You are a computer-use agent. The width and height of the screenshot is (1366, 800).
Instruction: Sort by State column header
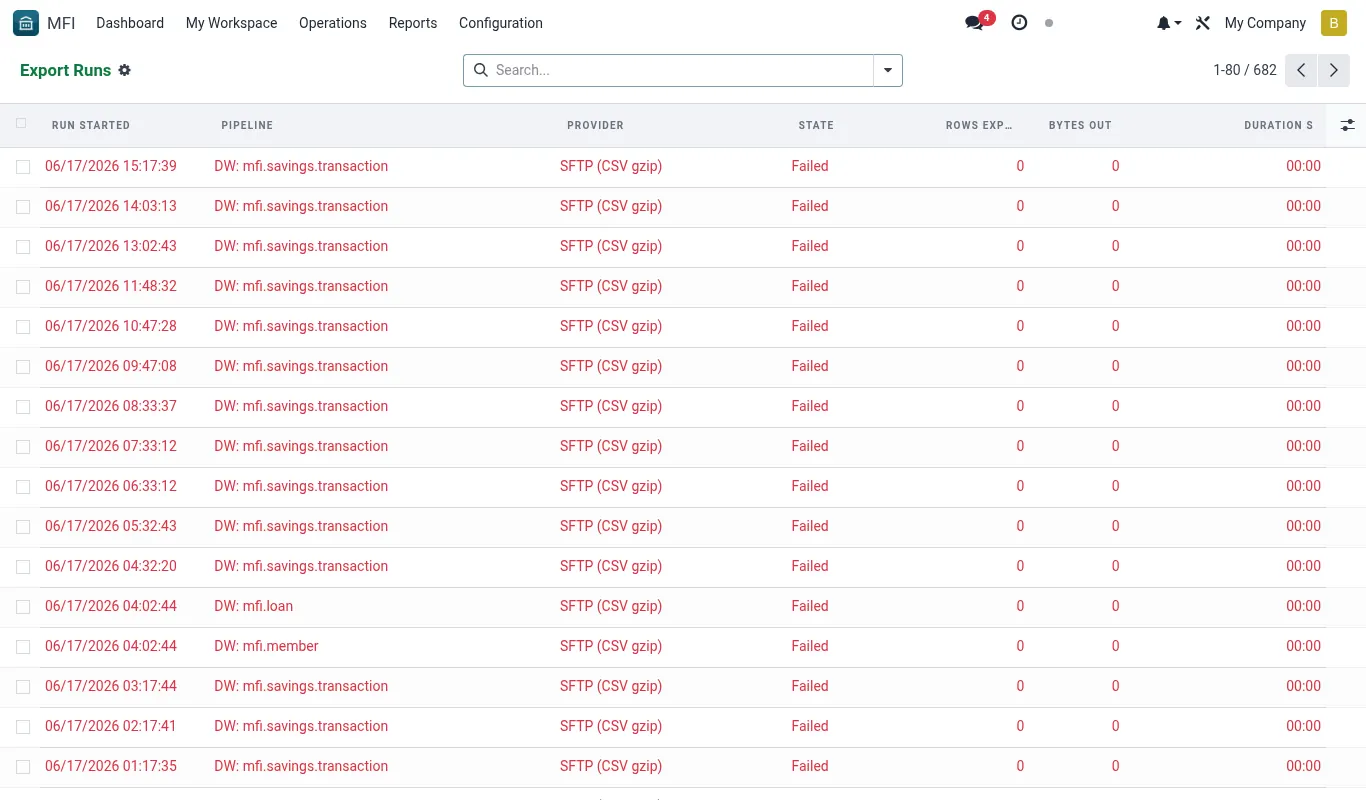[816, 125]
